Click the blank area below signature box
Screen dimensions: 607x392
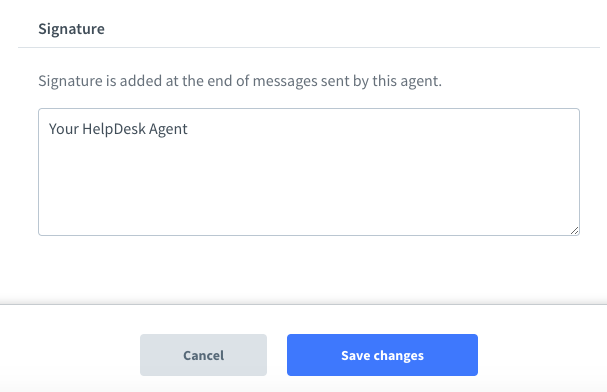[309, 269]
